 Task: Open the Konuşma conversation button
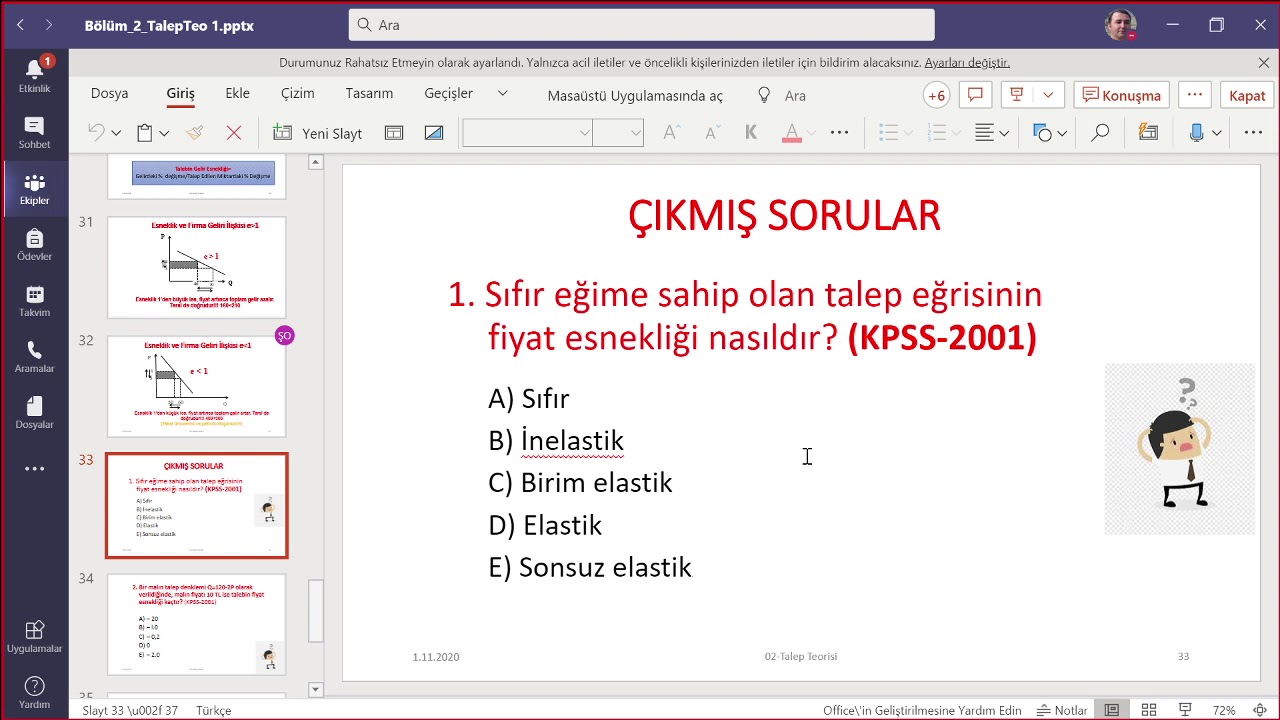click(x=1122, y=95)
